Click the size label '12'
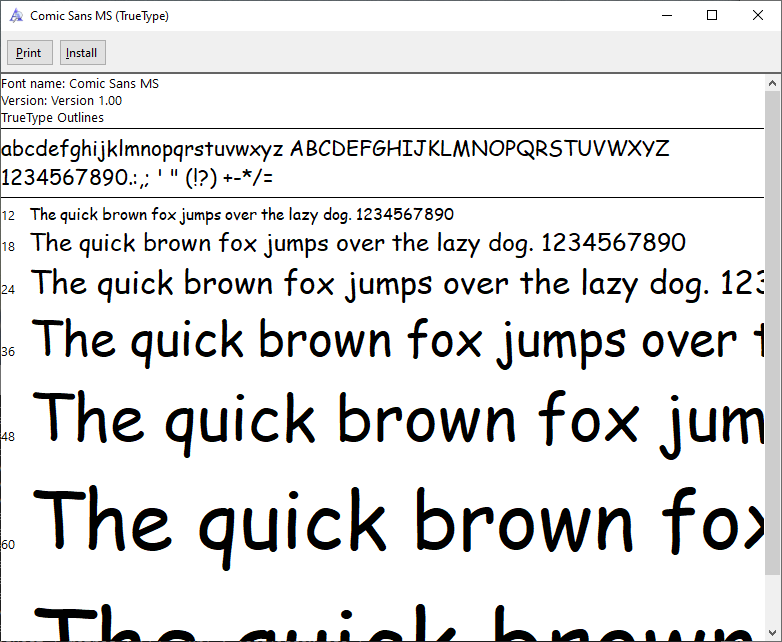Image resolution: width=782 pixels, height=642 pixels. tap(8, 216)
